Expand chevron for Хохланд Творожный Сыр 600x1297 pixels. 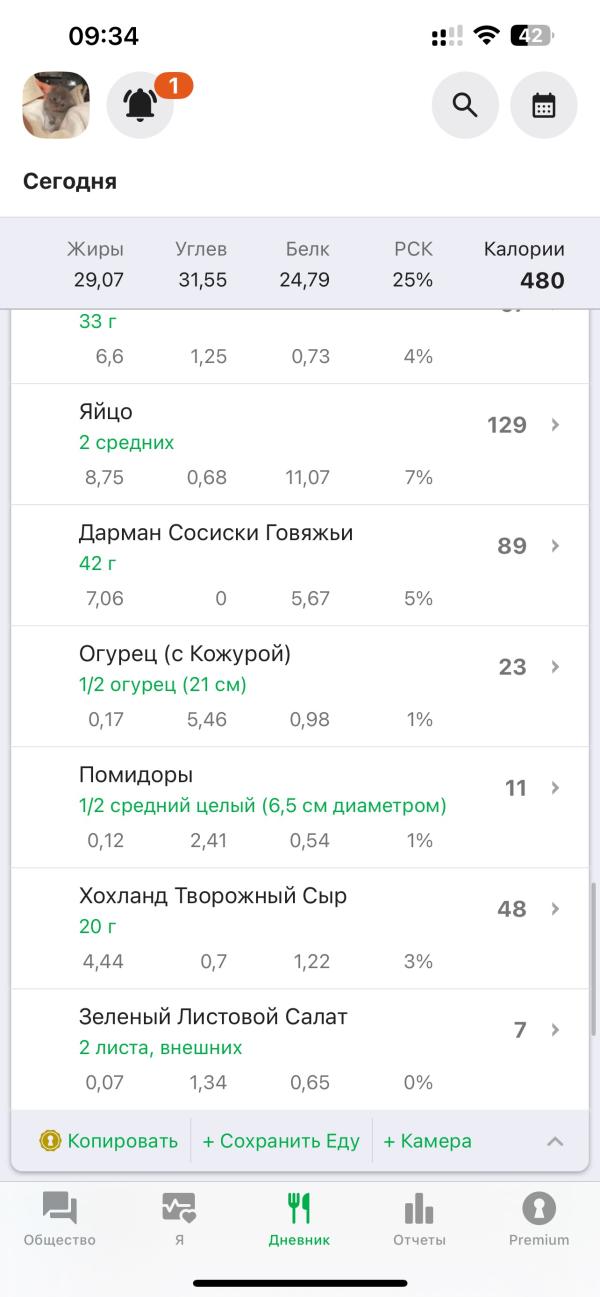click(556, 909)
